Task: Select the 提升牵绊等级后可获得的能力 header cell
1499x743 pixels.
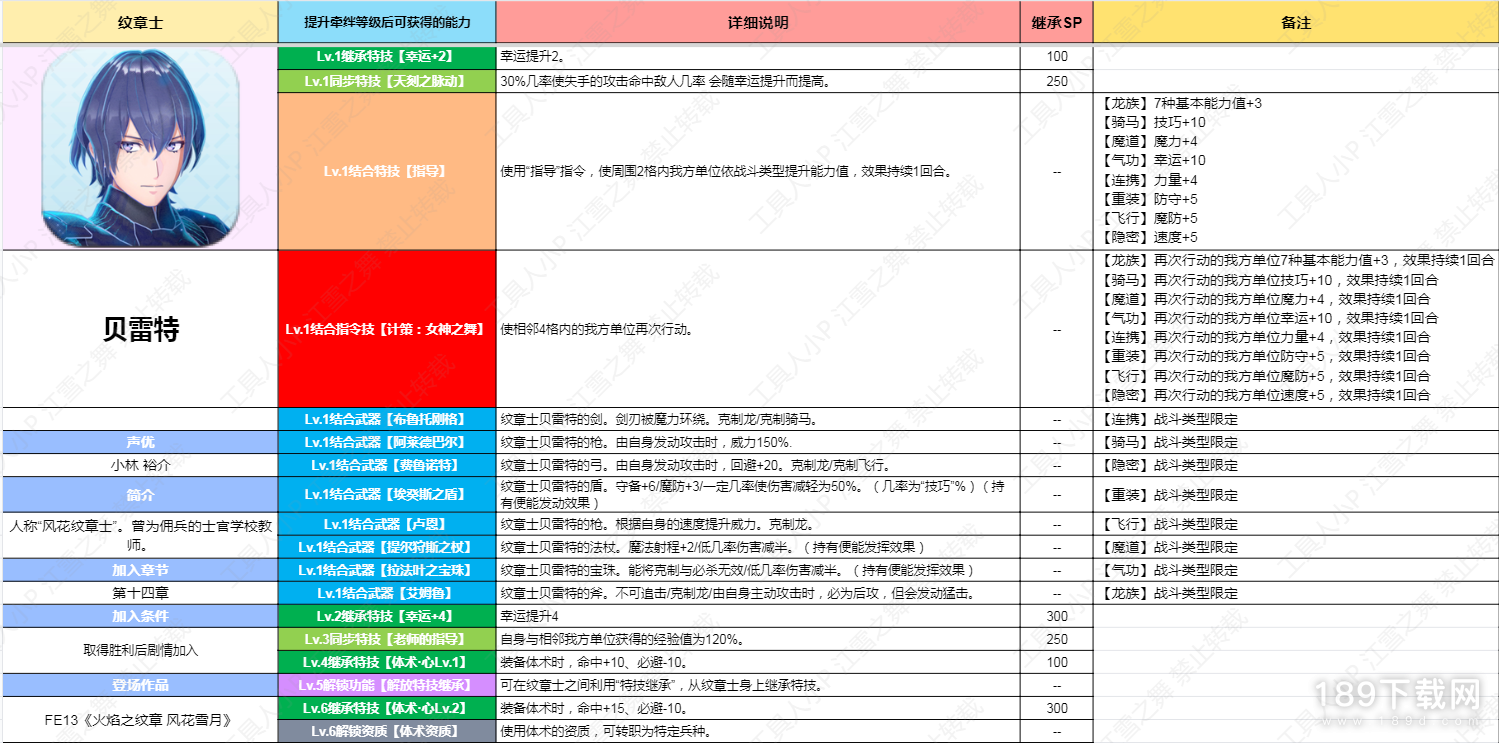Action: click(387, 22)
